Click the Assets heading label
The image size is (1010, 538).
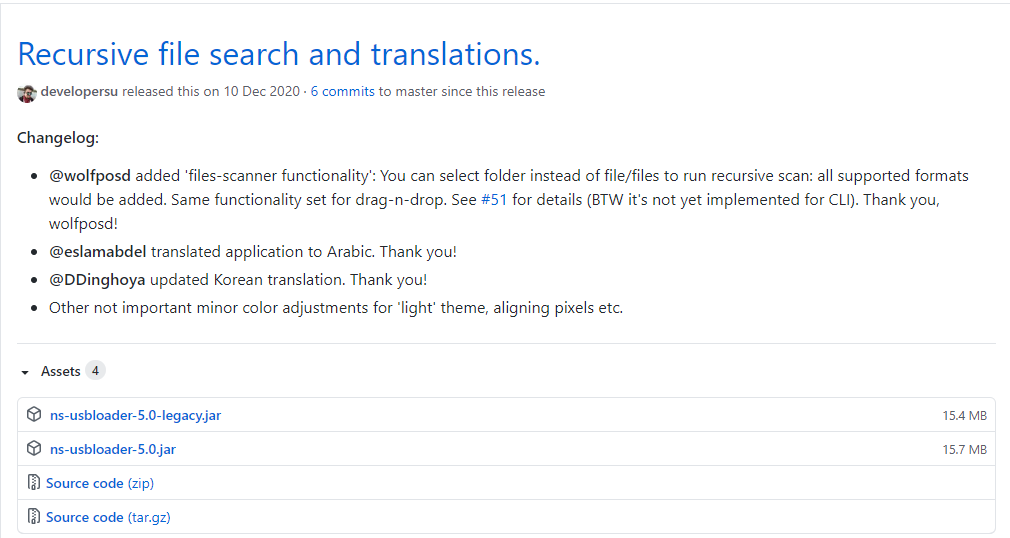click(60, 372)
